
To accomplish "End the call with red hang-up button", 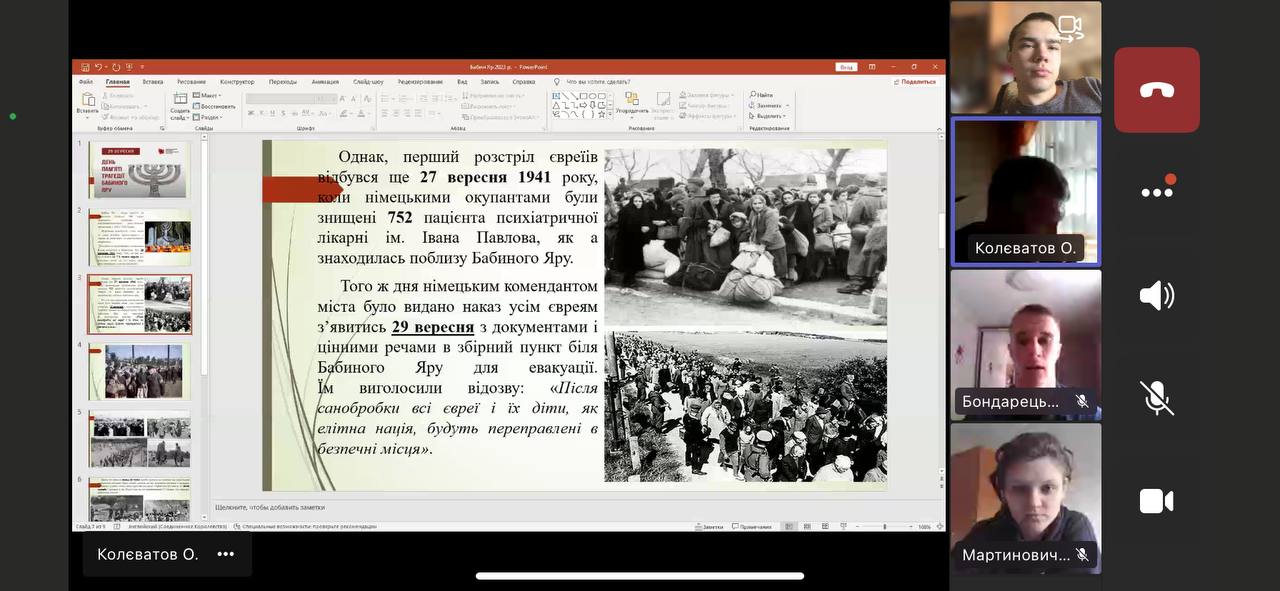I will coord(1156,90).
